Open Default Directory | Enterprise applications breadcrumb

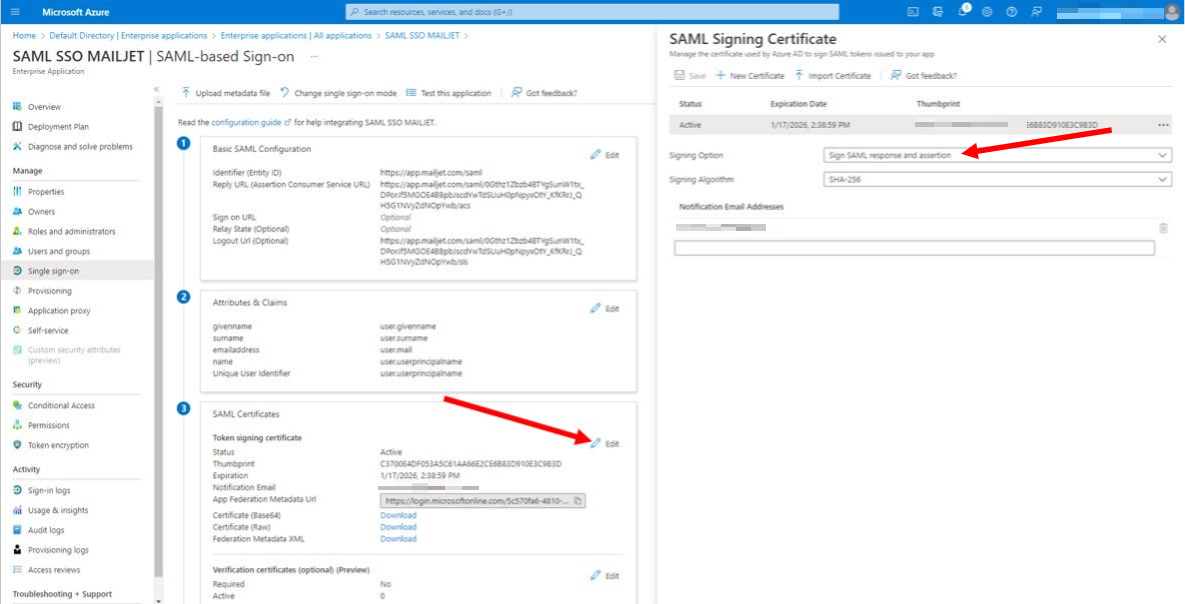click(128, 36)
